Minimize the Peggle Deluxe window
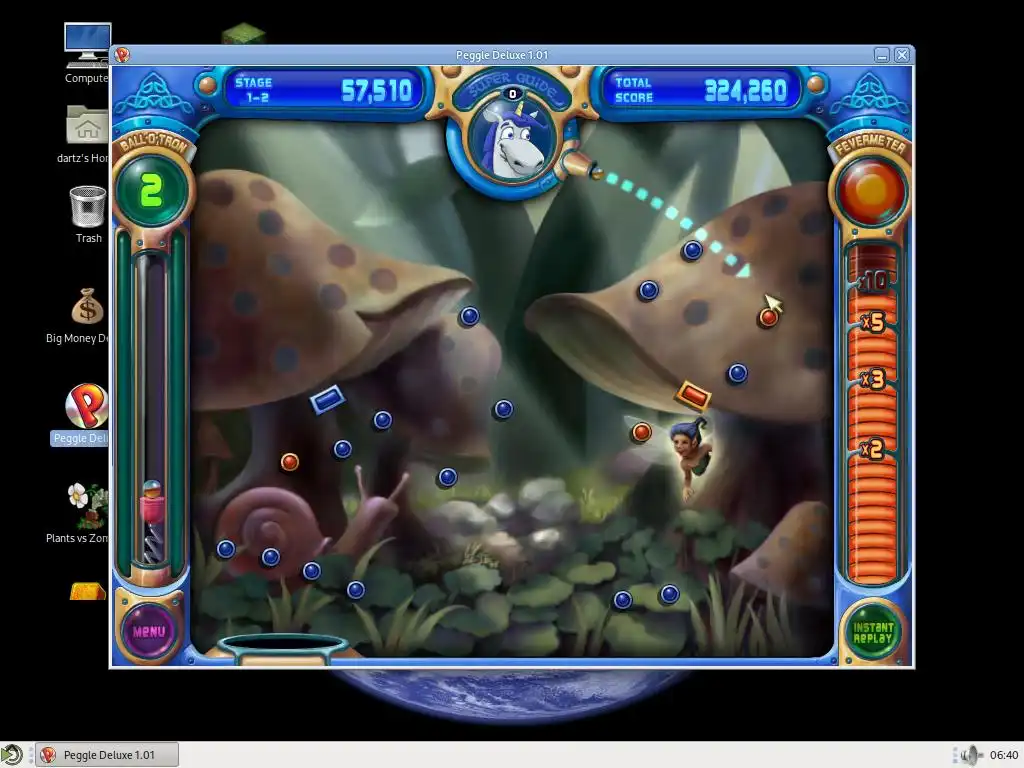 click(x=882, y=55)
